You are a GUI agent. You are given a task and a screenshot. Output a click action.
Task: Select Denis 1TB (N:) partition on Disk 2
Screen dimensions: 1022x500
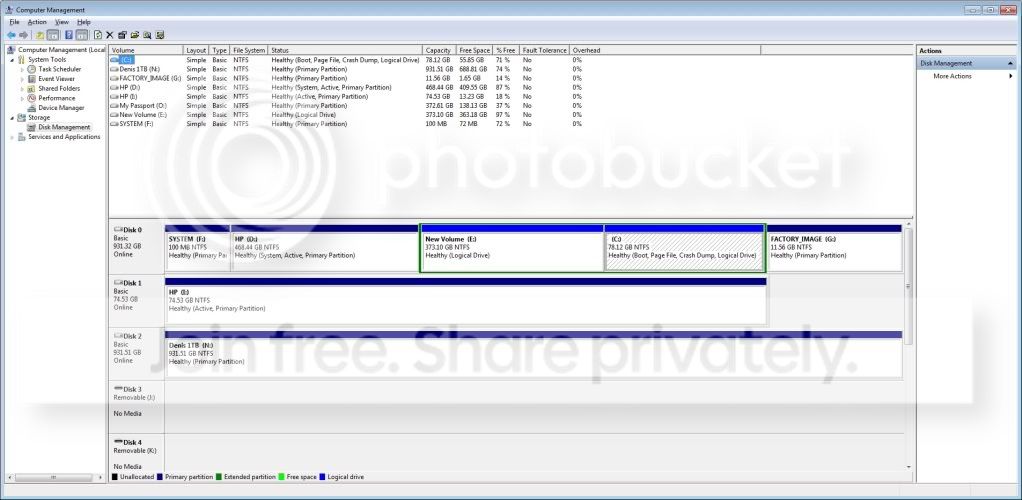pyautogui.click(x=534, y=354)
